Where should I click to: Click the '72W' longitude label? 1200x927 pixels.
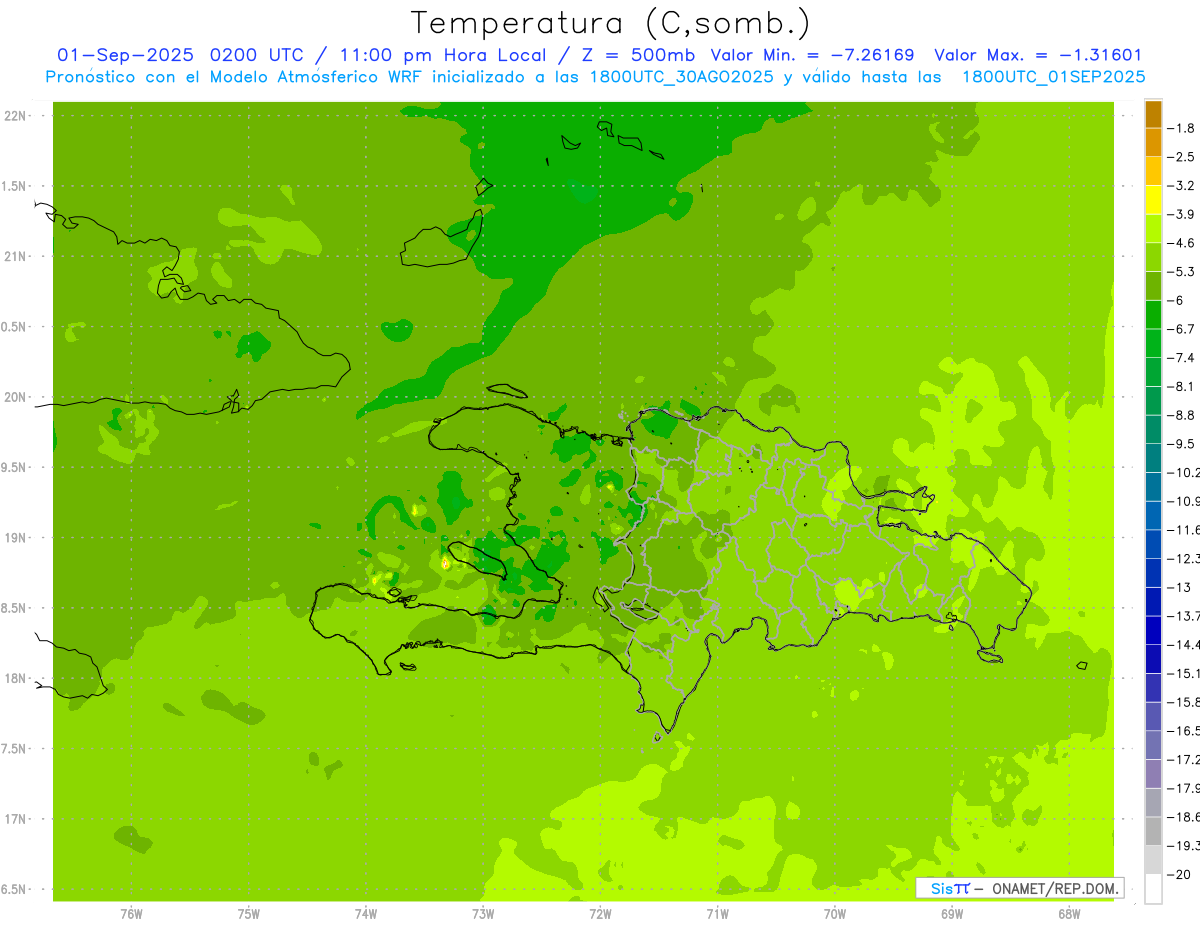600,914
